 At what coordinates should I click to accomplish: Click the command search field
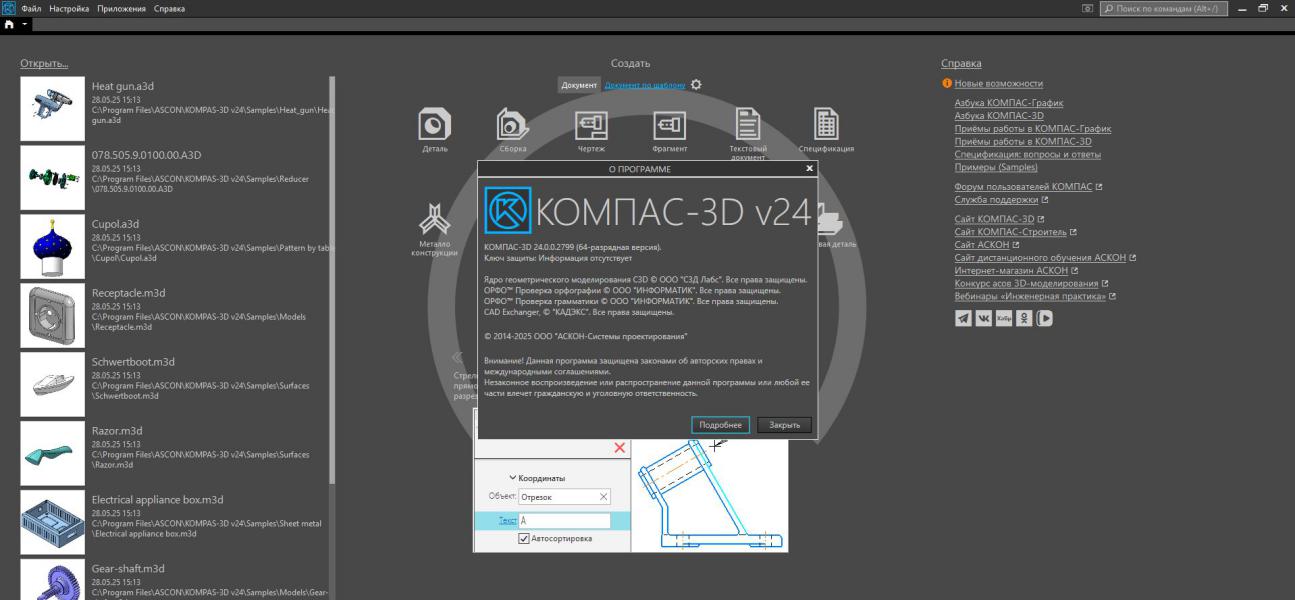[1164, 8]
